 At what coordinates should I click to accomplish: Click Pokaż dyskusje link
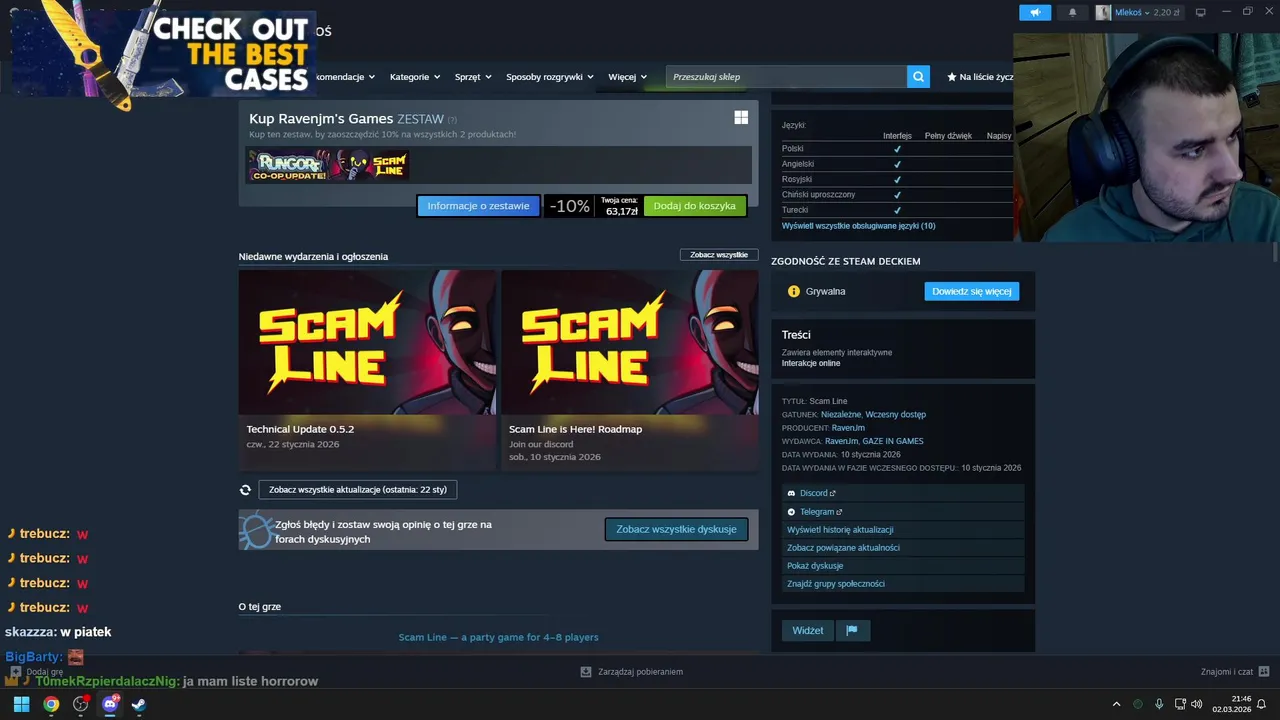click(x=815, y=566)
